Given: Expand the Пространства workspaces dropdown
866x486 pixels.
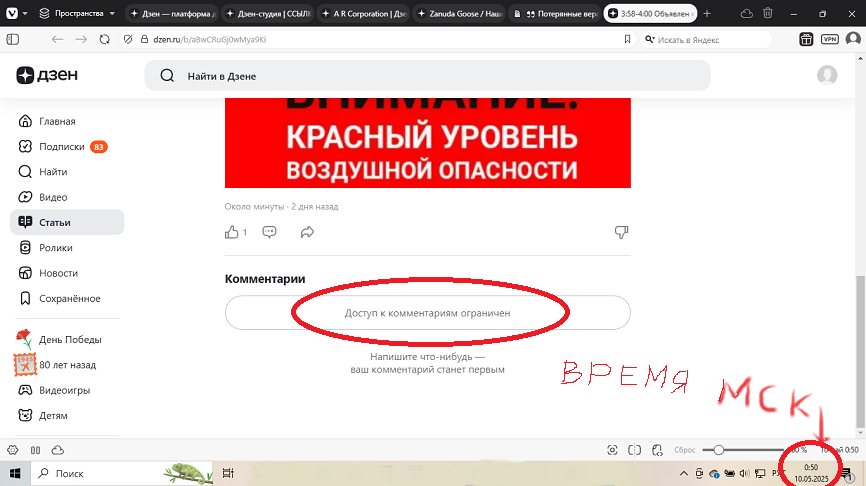Looking at the screenshot, I should tap(77, 13).
